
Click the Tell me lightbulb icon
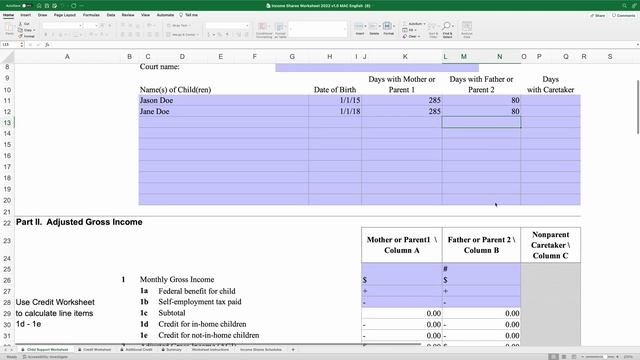pyautogui.click(x=181, y=15)
